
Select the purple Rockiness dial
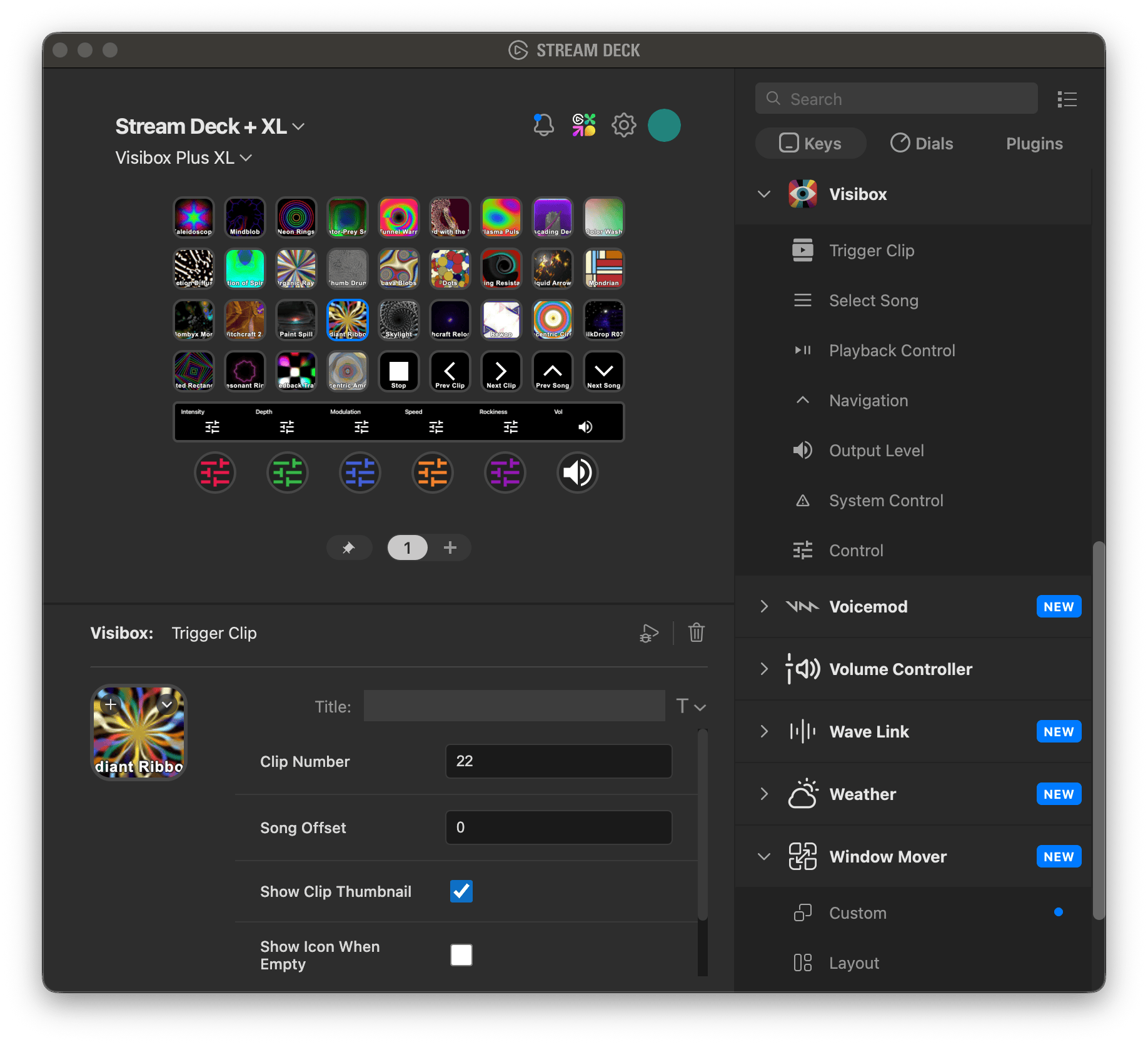tap(505, 472)
